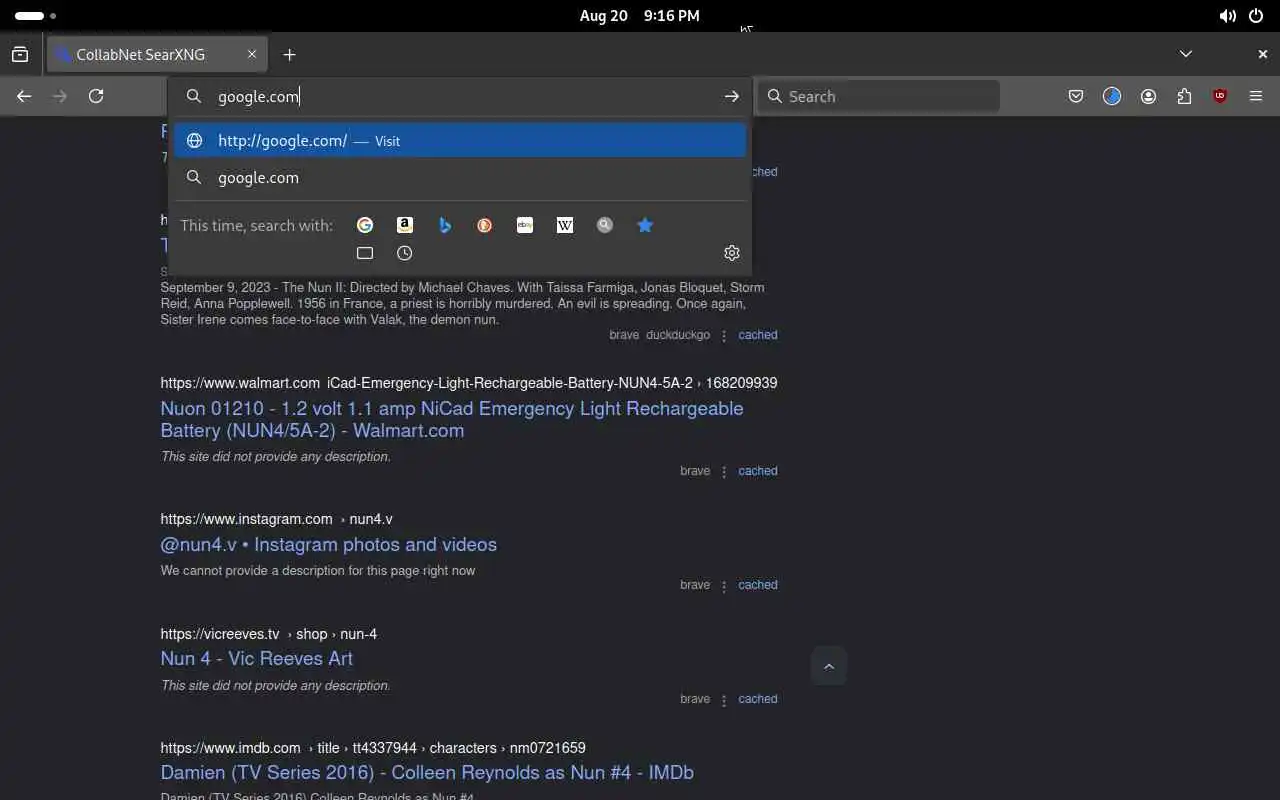Open options menu for Vic Reeves result
The width and height of the screenshot is (1280, 800).
(x=724, y=700)
